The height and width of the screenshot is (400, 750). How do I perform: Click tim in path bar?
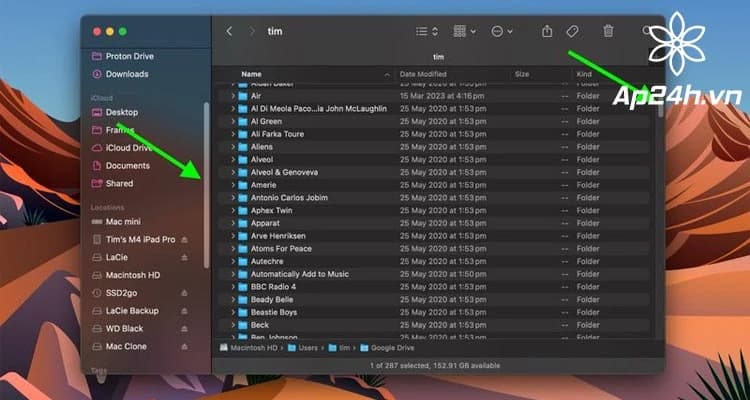(x=339, y=348)
